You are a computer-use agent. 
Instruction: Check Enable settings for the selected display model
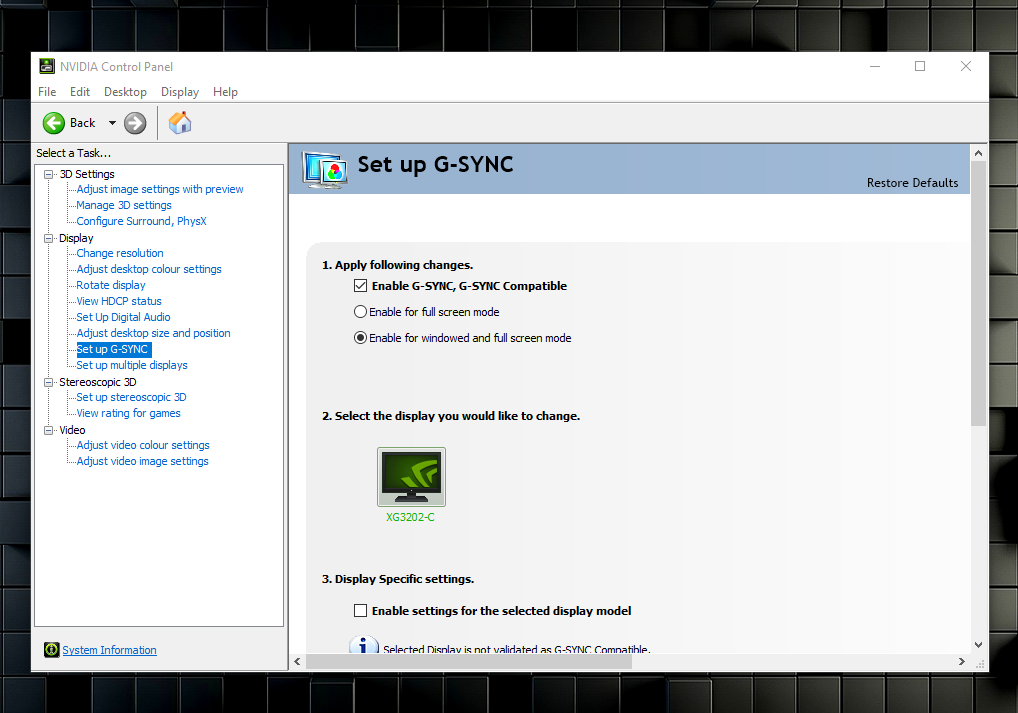click(360, 610)
